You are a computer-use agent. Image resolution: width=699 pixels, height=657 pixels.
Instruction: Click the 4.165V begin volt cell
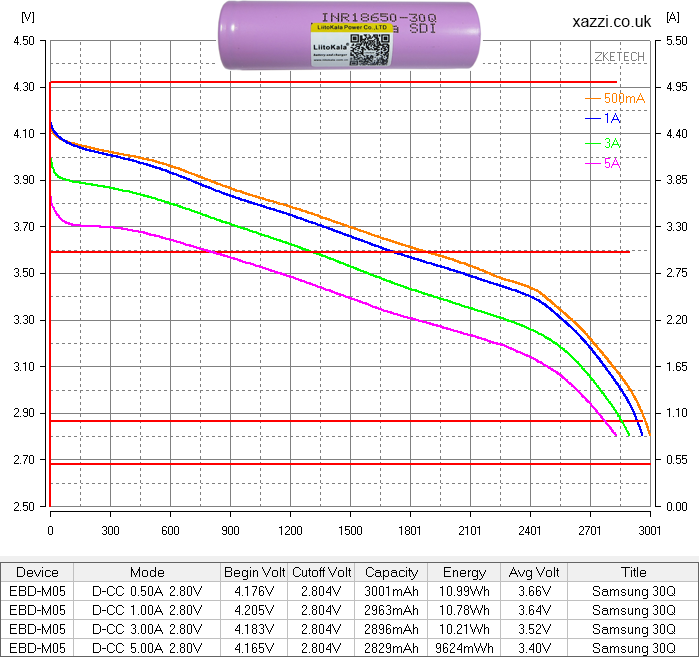point(255,648)
